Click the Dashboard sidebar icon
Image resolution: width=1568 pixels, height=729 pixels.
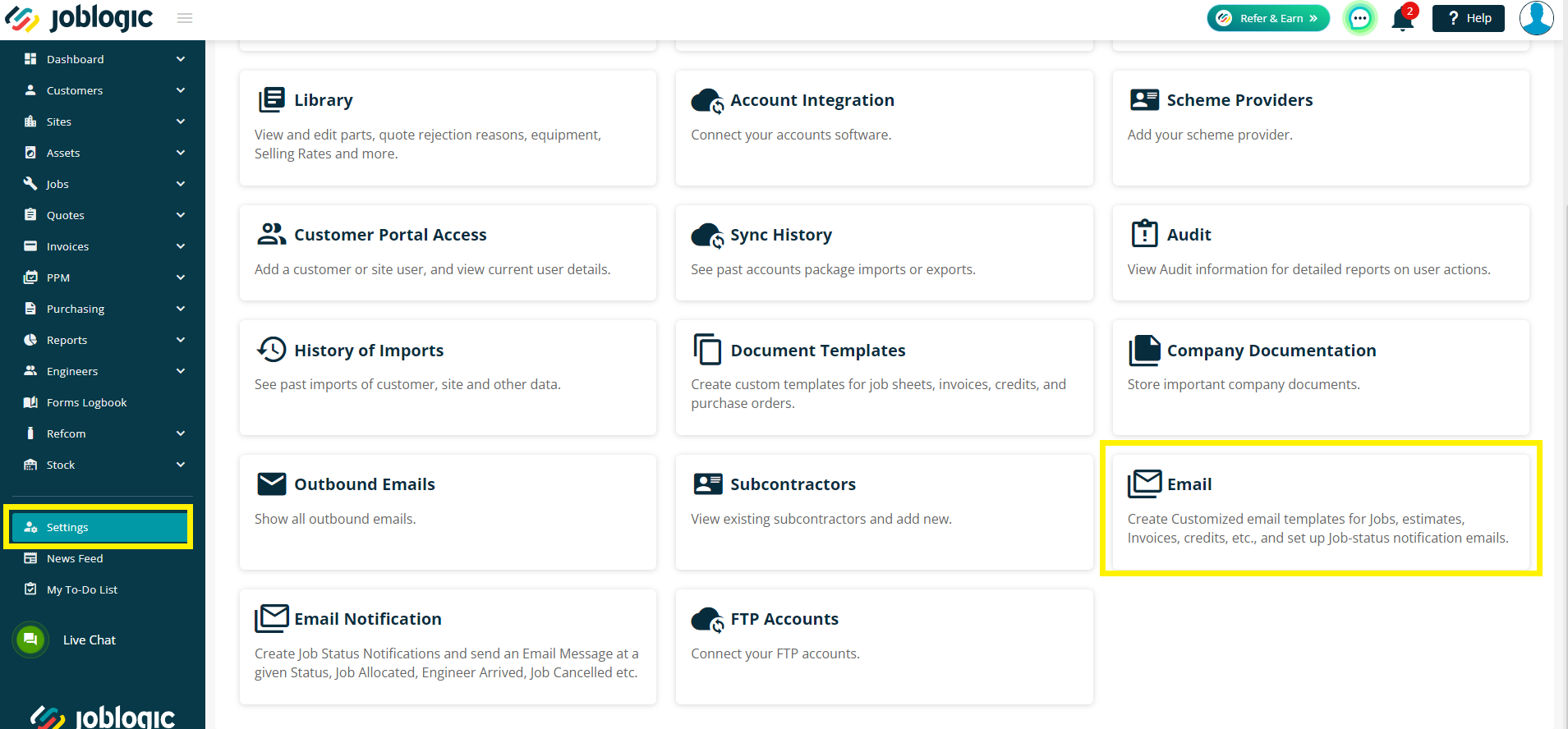(x=30, y=59)
